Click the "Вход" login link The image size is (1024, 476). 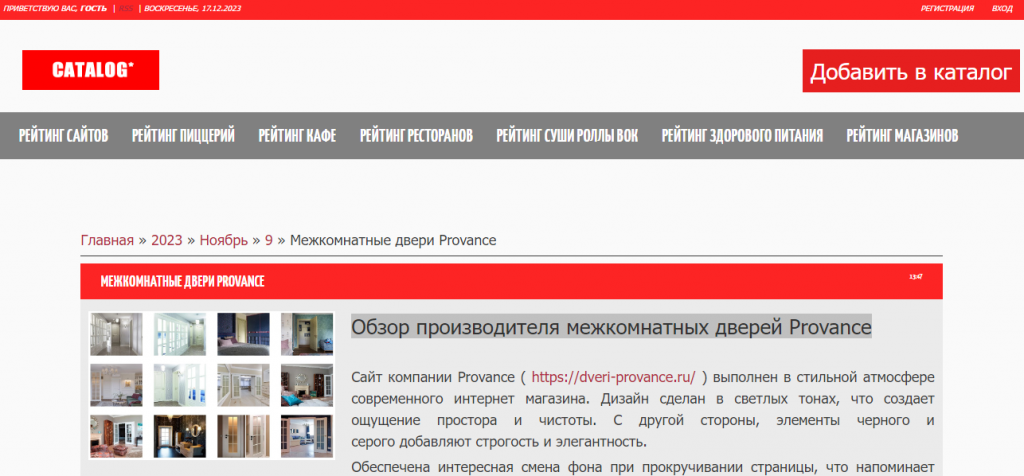[1001, 8]
